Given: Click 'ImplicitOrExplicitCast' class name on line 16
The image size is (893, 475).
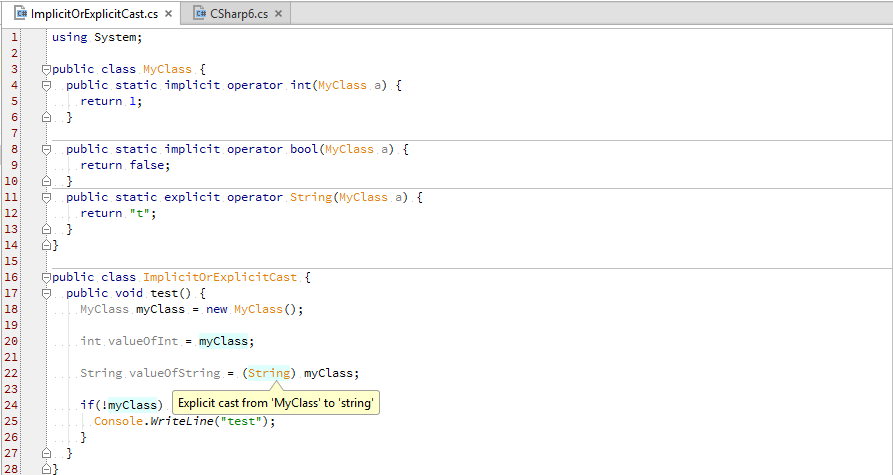Looking at the screenshot, I should tap(220, 277).
